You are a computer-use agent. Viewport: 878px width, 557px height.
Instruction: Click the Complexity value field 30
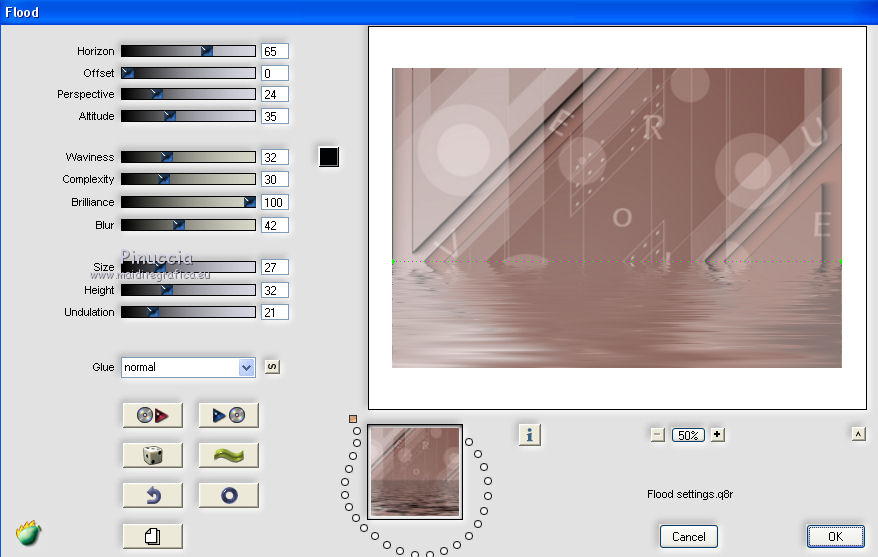275,179
